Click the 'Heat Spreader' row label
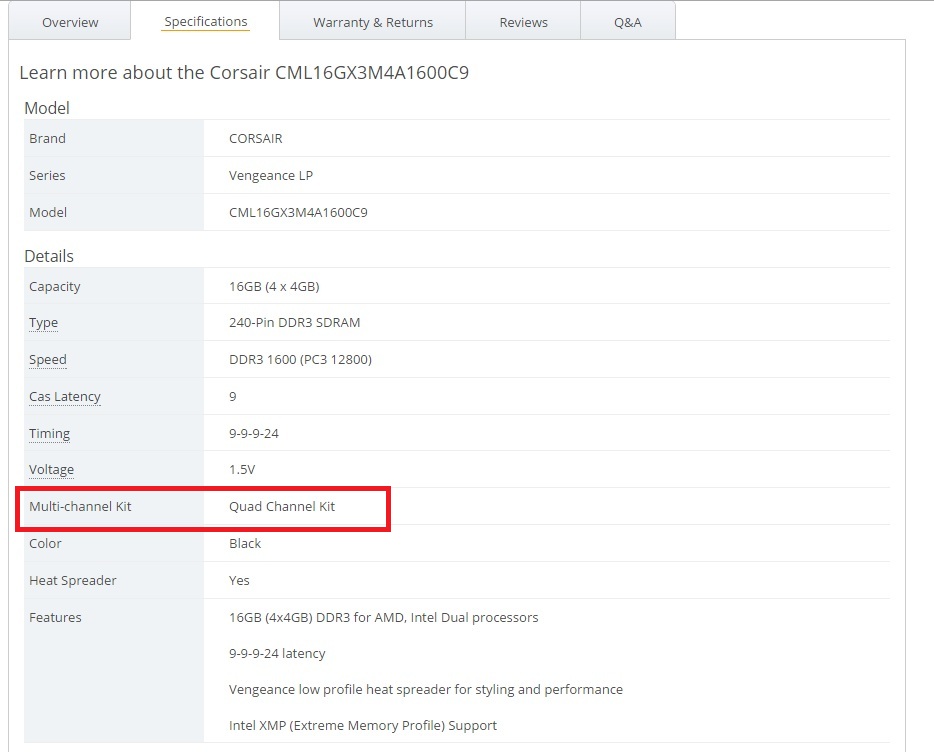 point(73,581)
